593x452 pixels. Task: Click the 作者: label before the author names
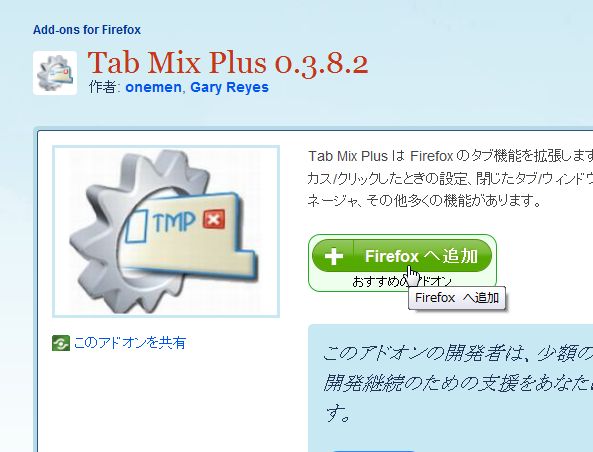[104, 87]
